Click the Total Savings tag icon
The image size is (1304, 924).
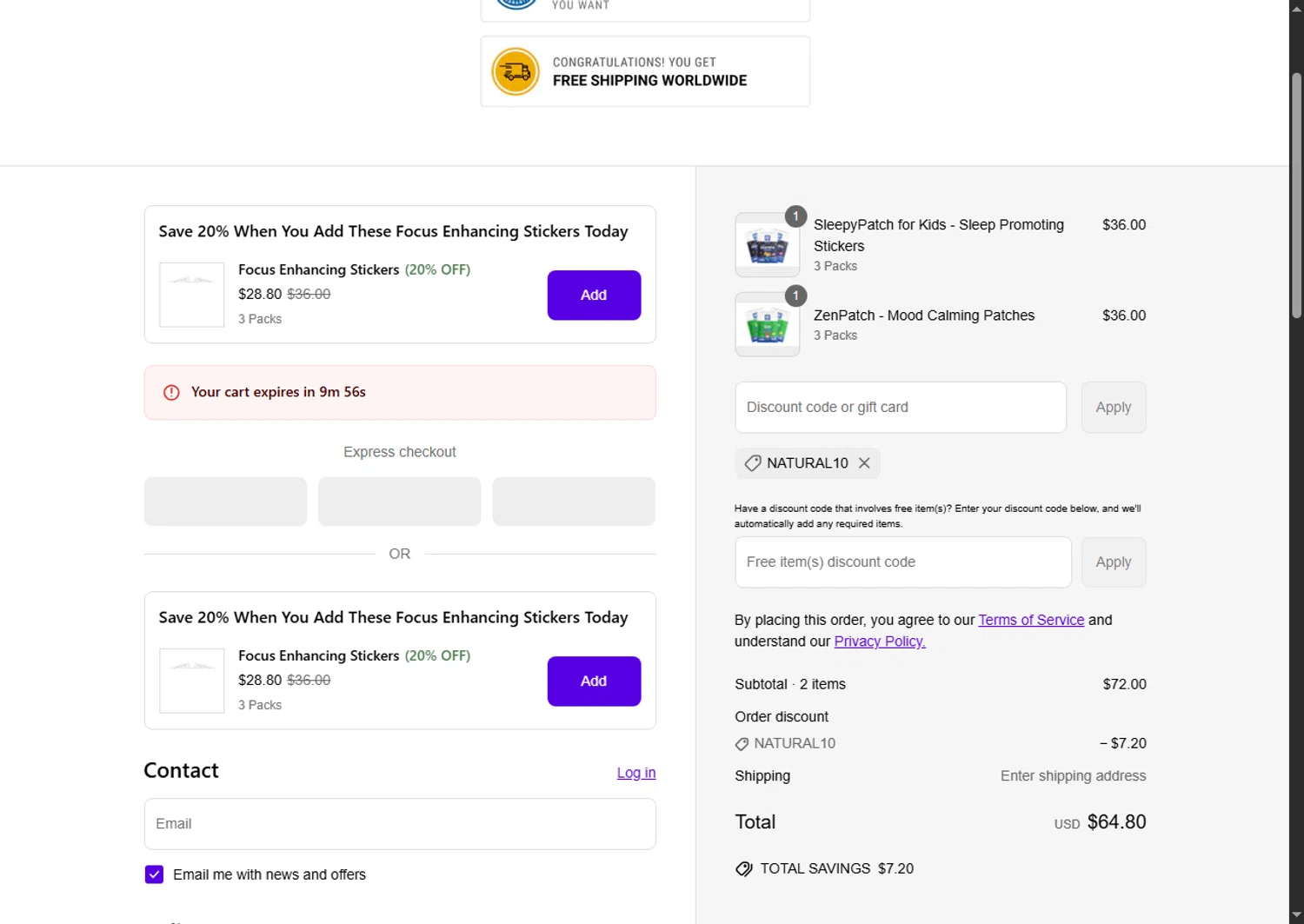[744, 868]
